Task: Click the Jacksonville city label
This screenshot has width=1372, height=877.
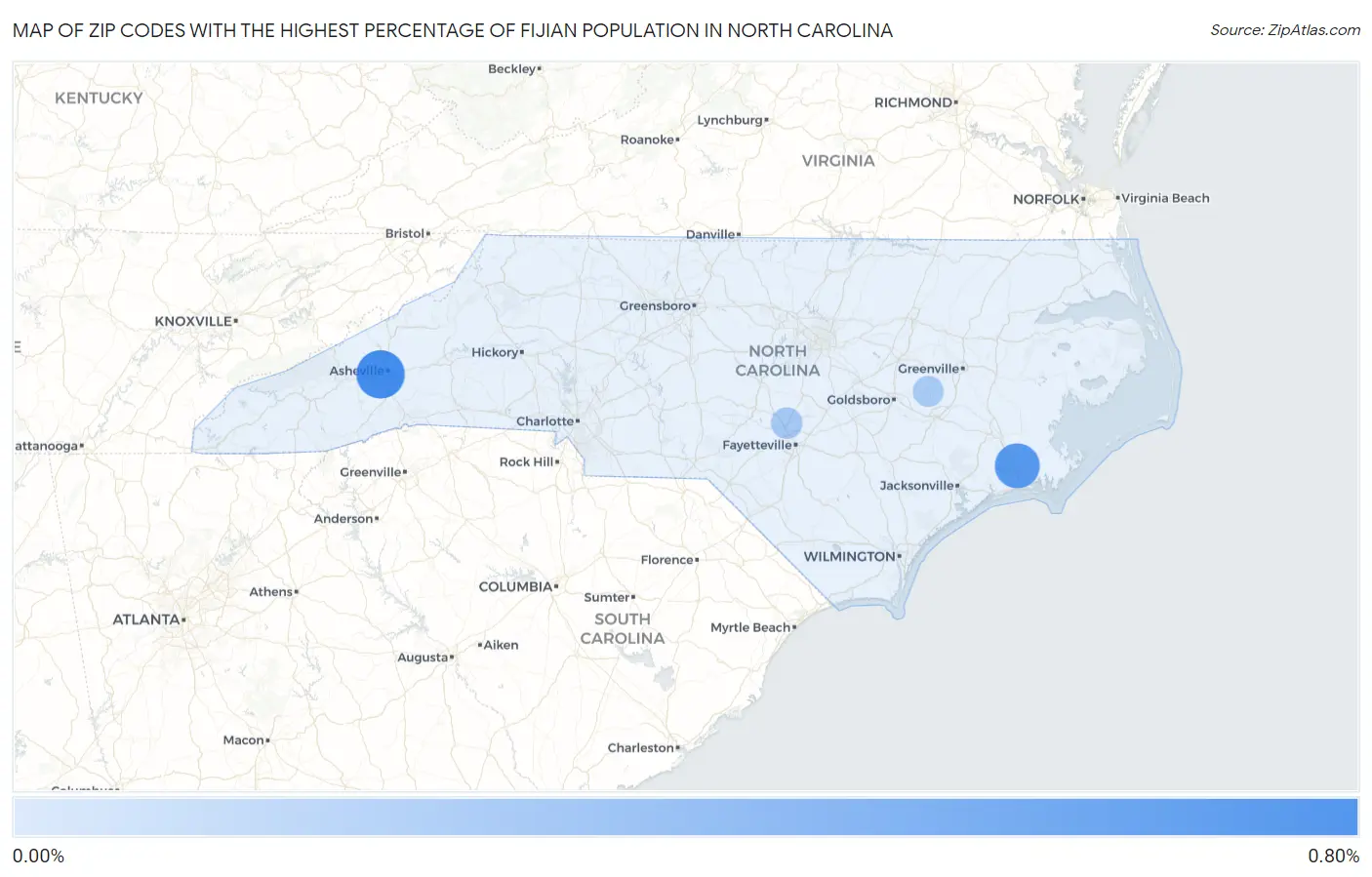Action: (917, 485)
